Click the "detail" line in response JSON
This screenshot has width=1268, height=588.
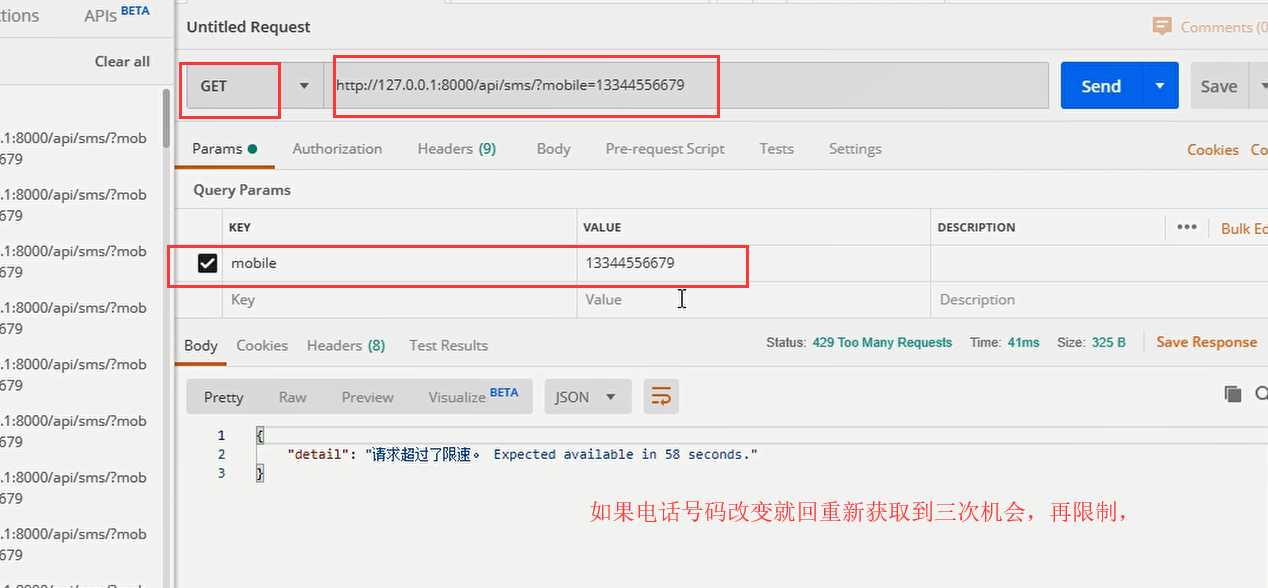[x=522, y=454]
